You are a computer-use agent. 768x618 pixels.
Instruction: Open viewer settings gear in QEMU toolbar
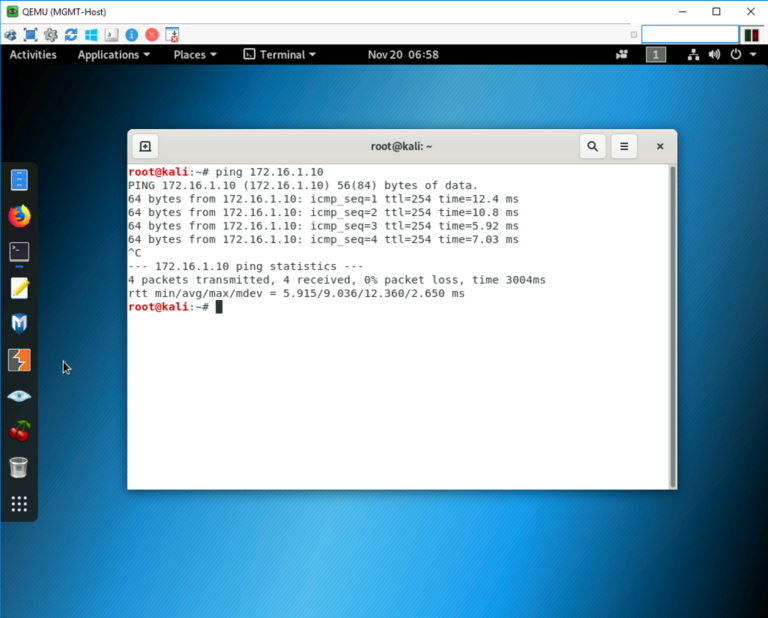coord(50,35)
